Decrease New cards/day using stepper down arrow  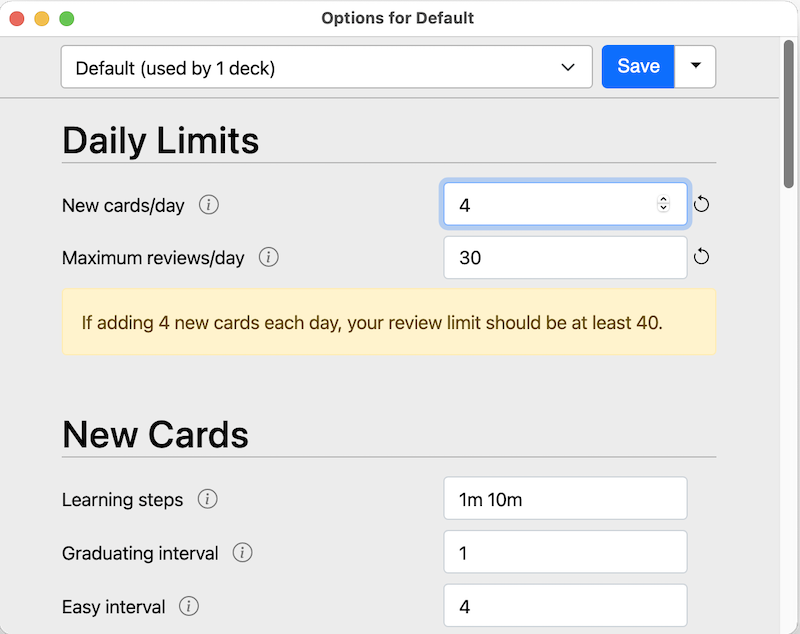coord(663,209)
